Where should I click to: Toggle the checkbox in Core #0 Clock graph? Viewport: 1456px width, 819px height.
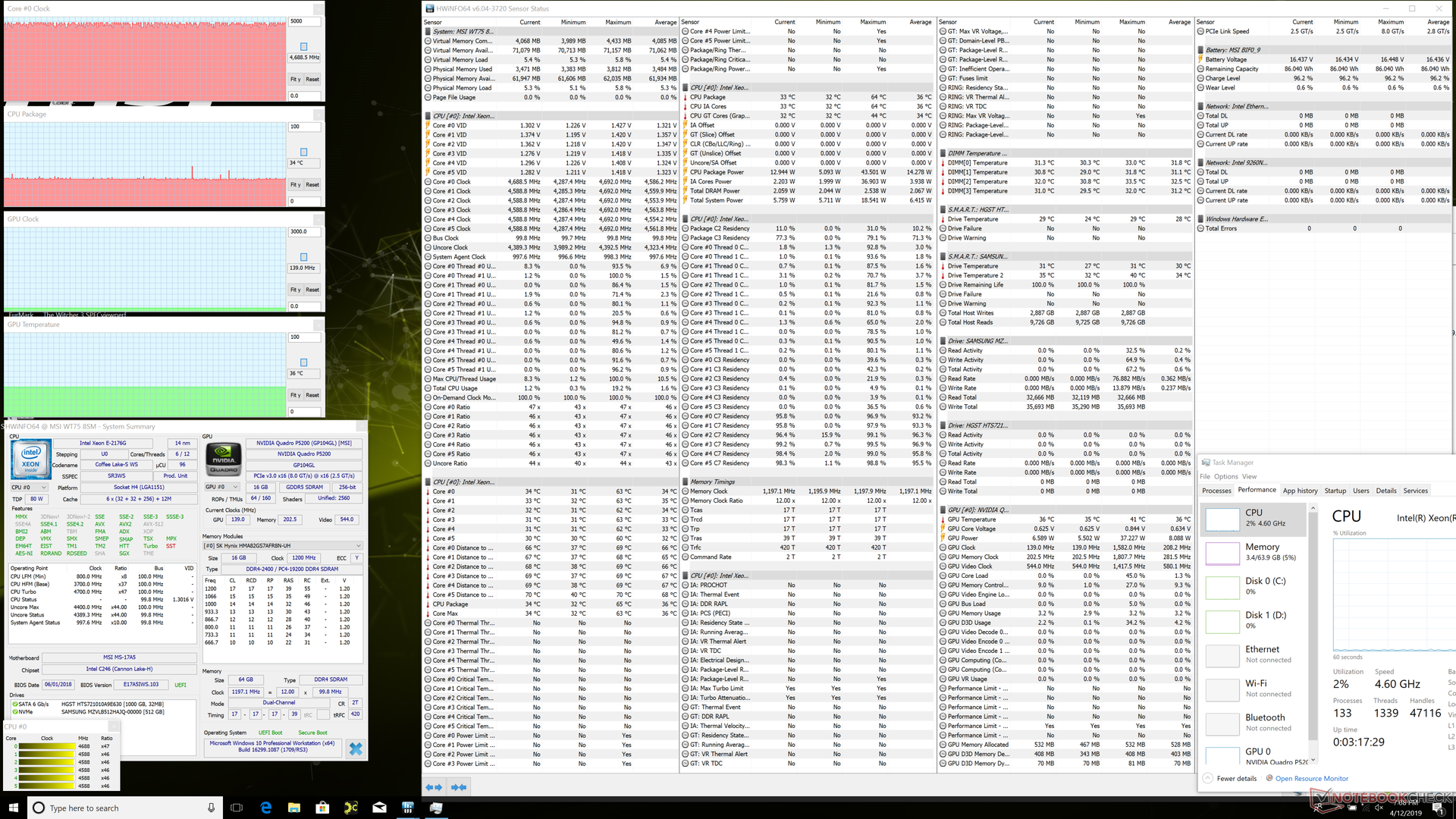coord(304,46)
